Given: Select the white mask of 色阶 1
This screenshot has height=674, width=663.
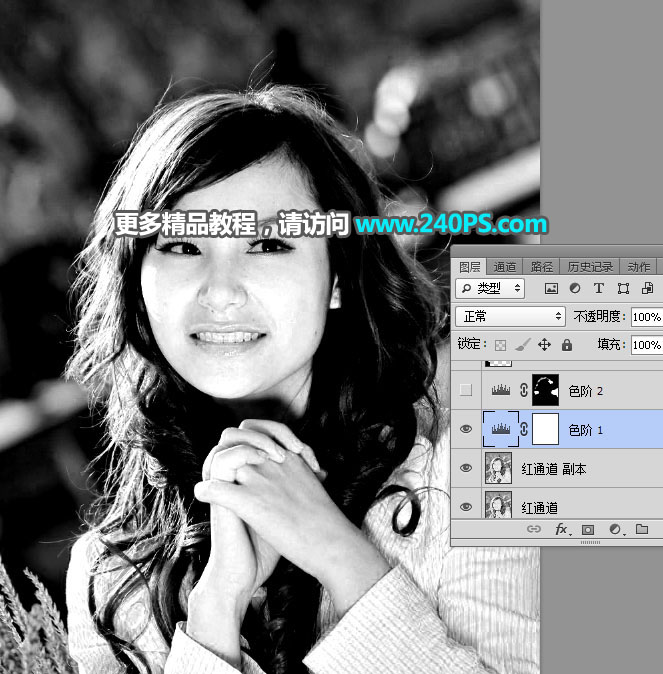Looking at the screenshot, I should coord(543,430).
